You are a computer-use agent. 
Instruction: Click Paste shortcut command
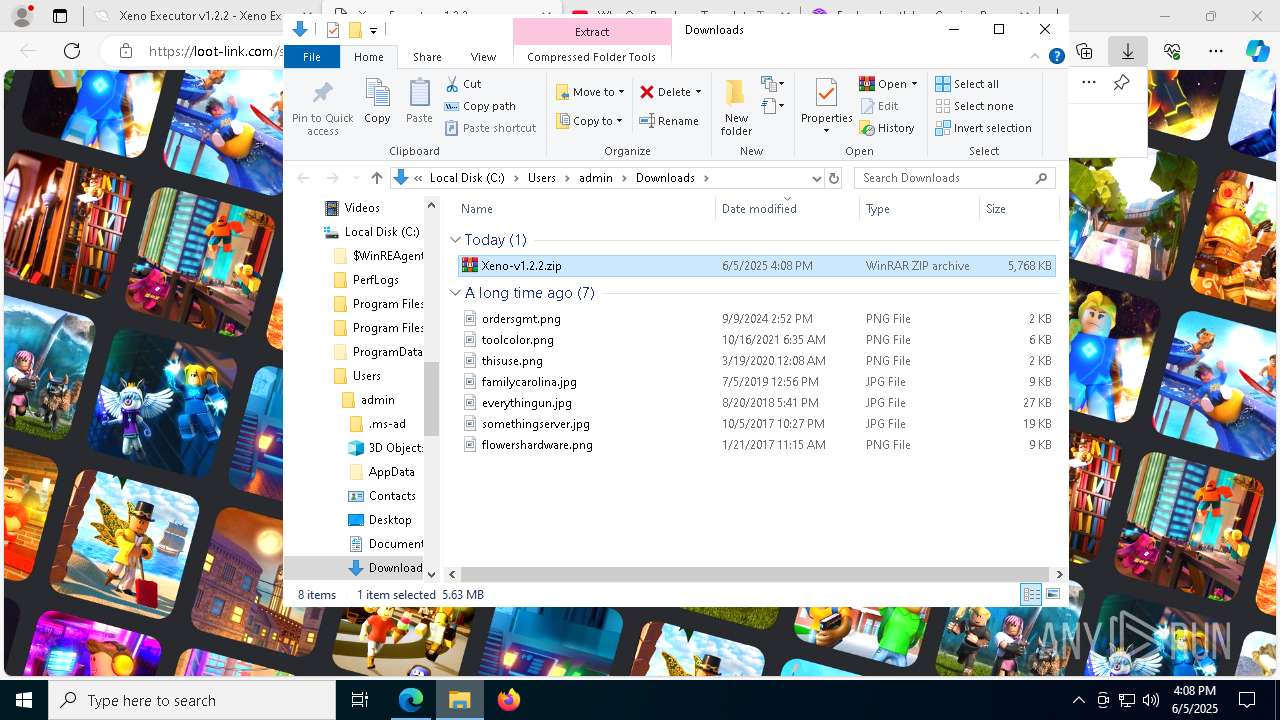[x=490, y=128]
